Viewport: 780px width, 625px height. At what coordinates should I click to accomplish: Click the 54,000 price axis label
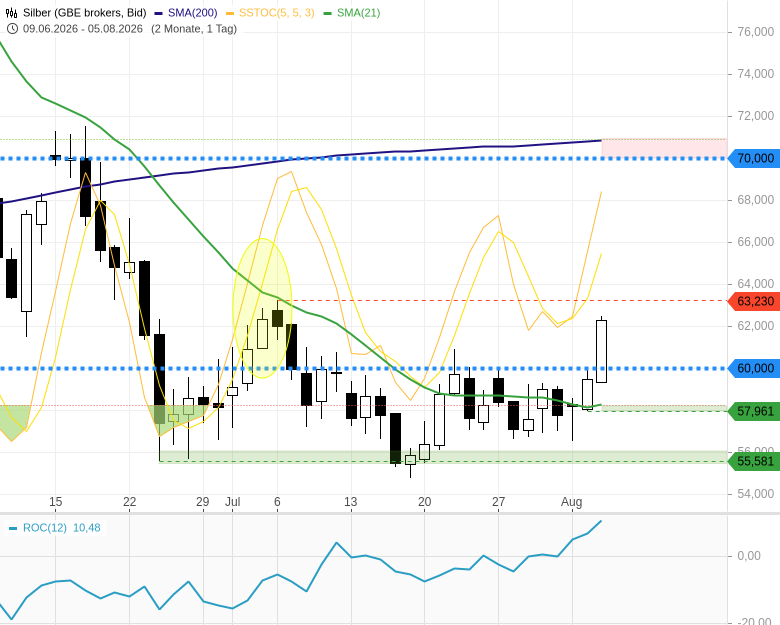[756, 494]
